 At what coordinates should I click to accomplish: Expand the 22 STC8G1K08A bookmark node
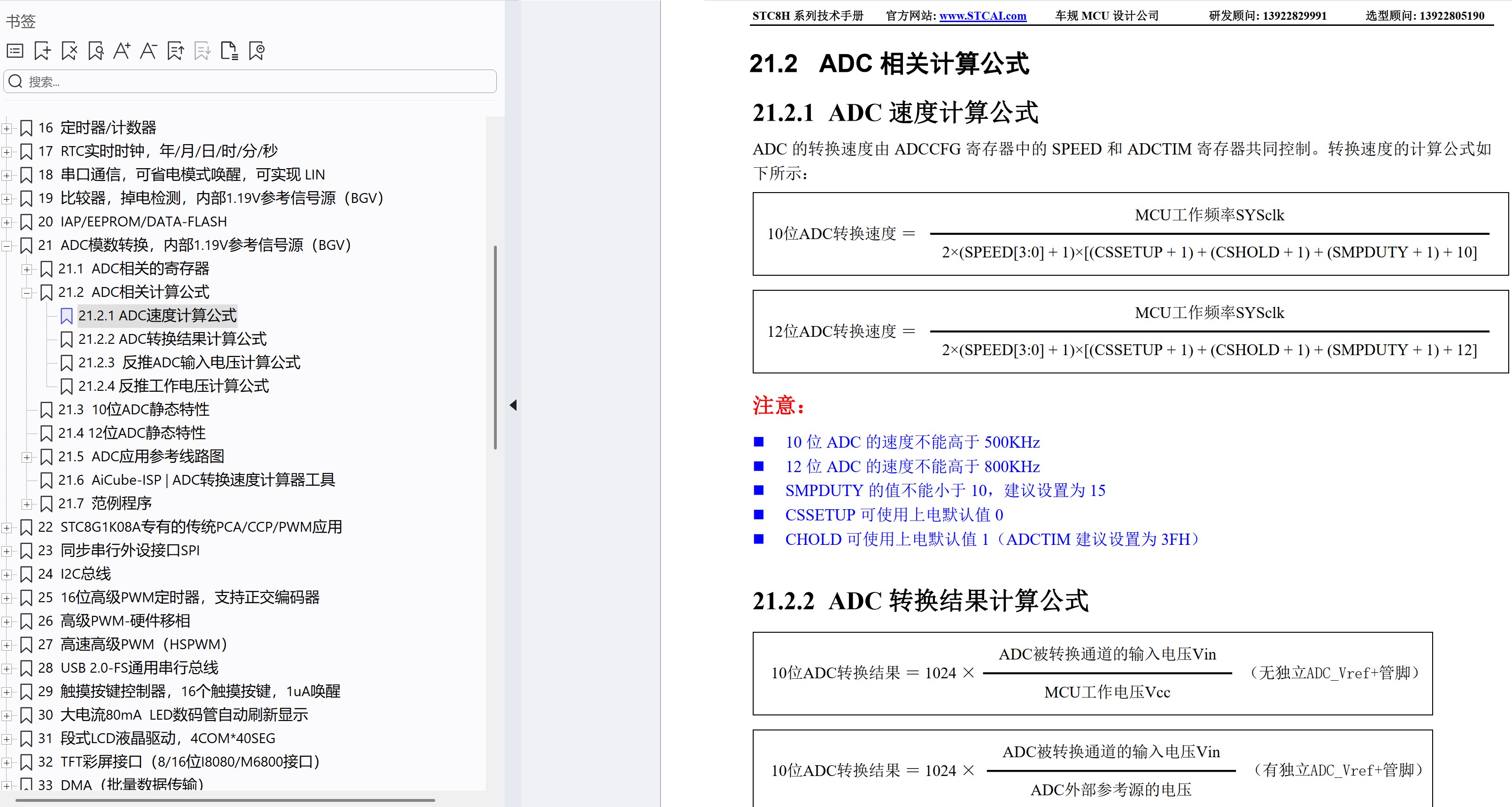(7, 528)
